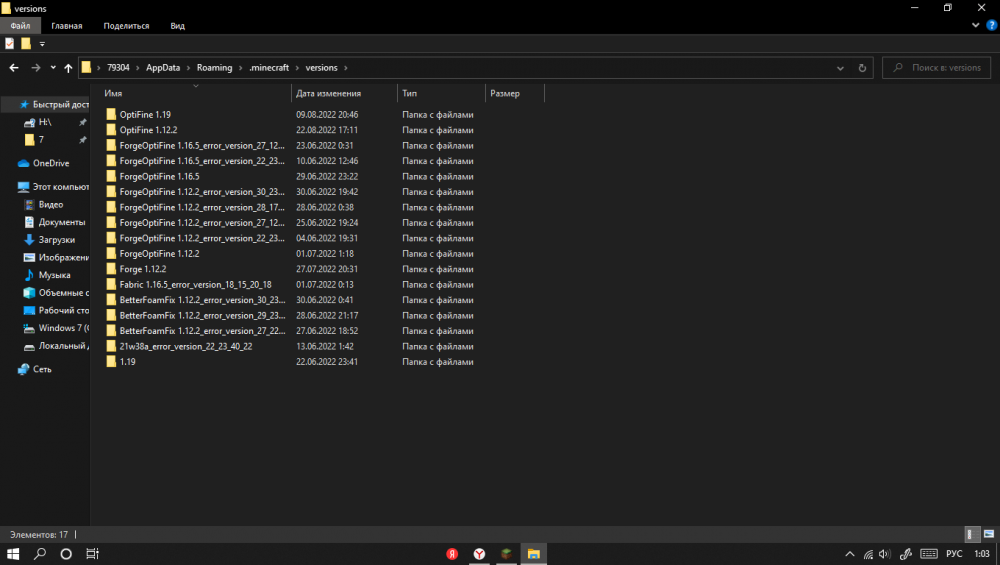Click the Properties quick access icon
Image resolution: width=1000 pixels, height=565 pixels.
pyautogui.click(x=10, y=43)
